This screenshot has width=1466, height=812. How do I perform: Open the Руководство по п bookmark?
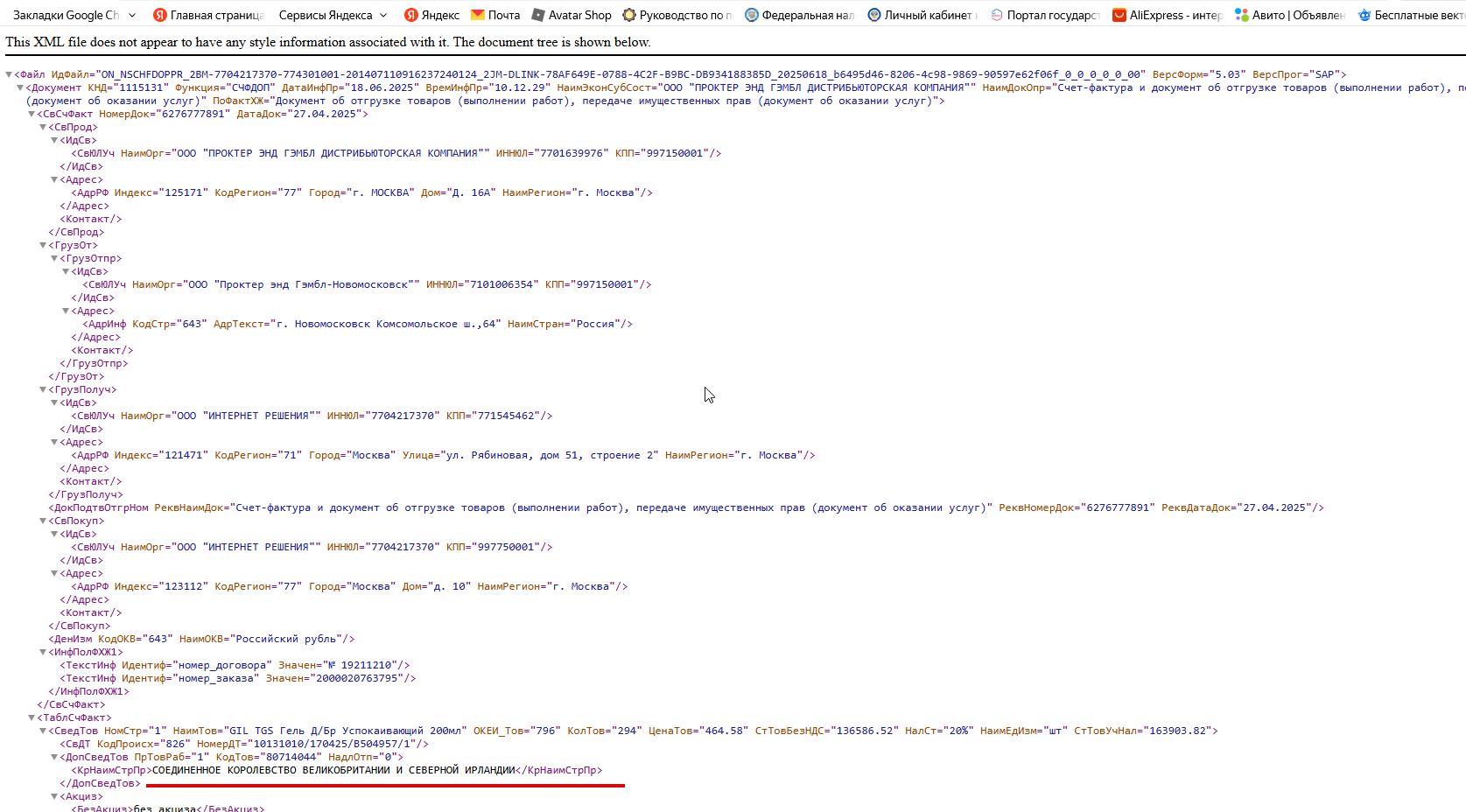677,15
